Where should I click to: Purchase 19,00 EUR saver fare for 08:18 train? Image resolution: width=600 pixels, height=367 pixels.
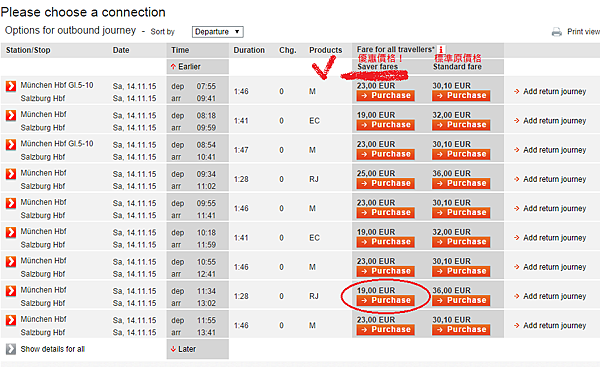[385, 125]
